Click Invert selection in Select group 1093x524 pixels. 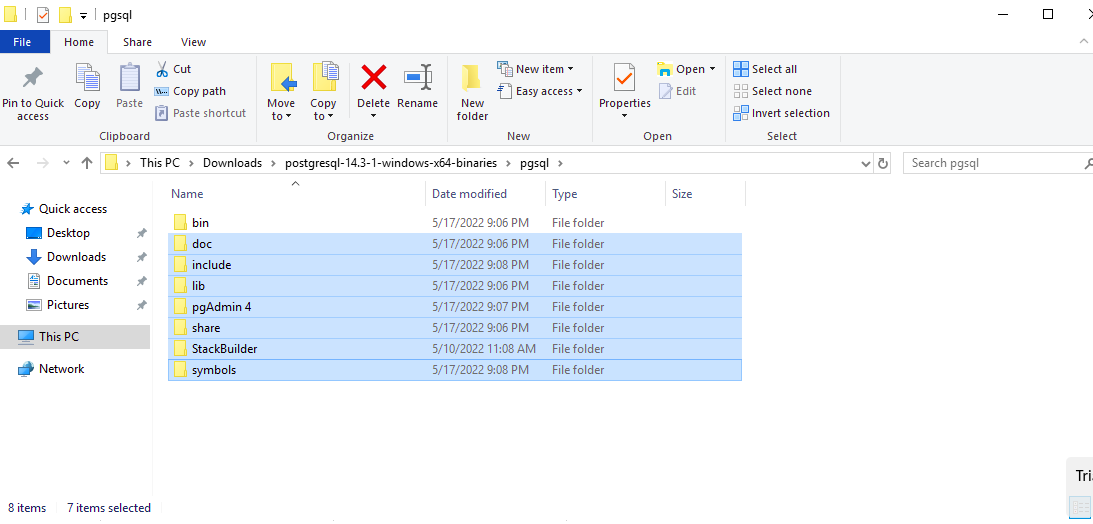click(781, 113)
